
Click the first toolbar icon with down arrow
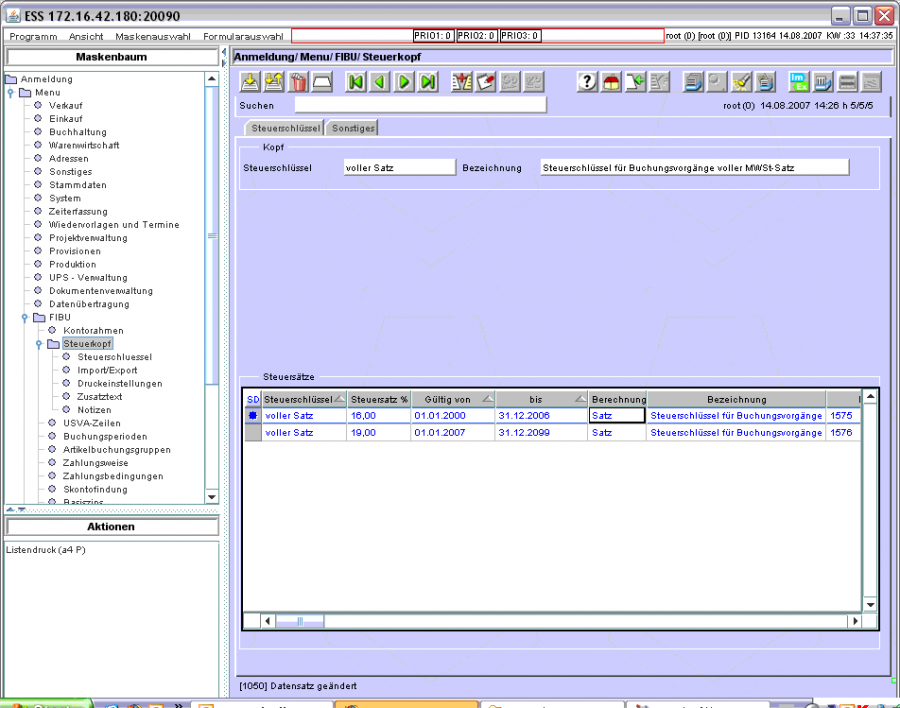250,82
